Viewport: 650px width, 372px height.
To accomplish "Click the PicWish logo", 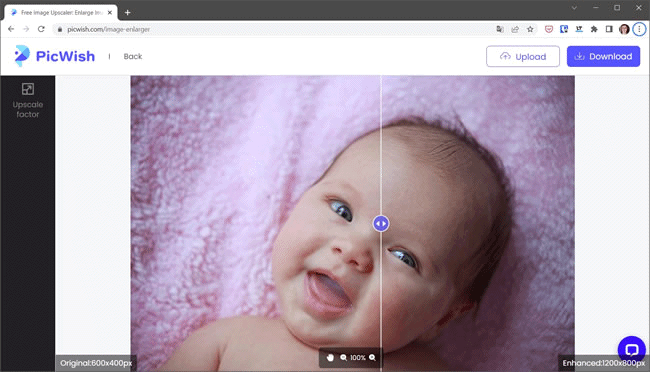I will click(54, 56).
